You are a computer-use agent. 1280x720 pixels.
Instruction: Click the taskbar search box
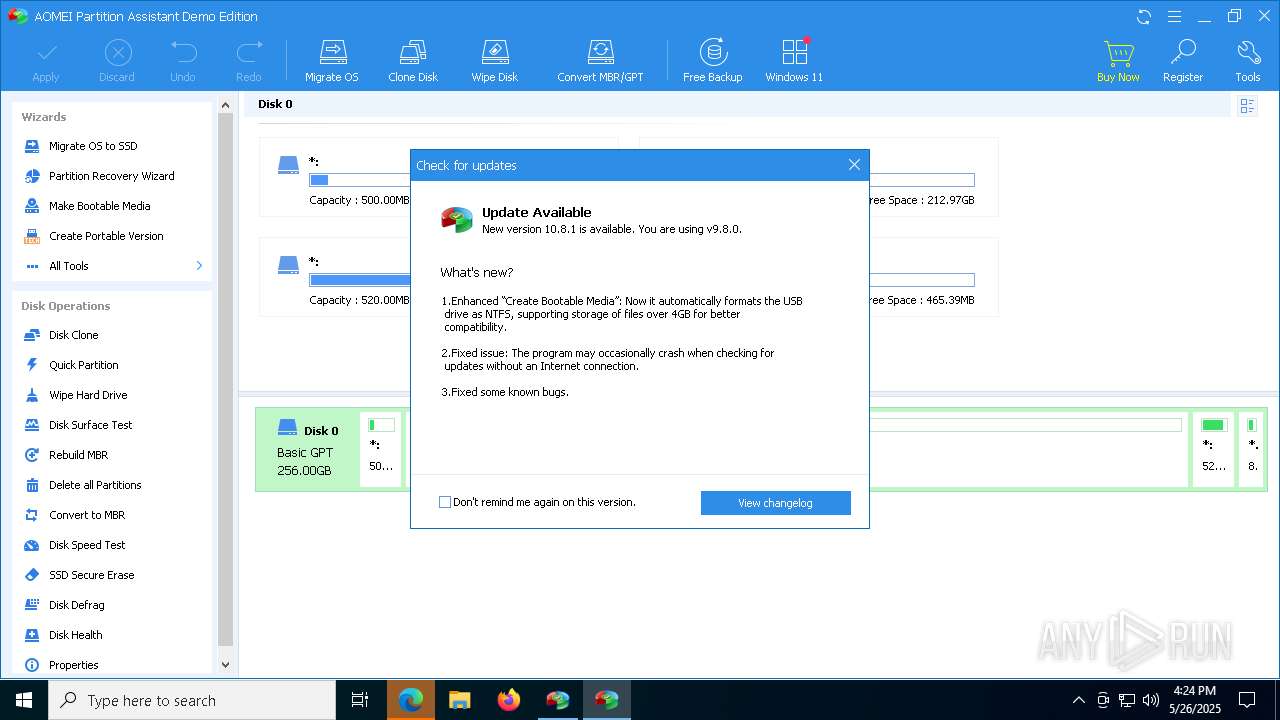click(192, 700)
